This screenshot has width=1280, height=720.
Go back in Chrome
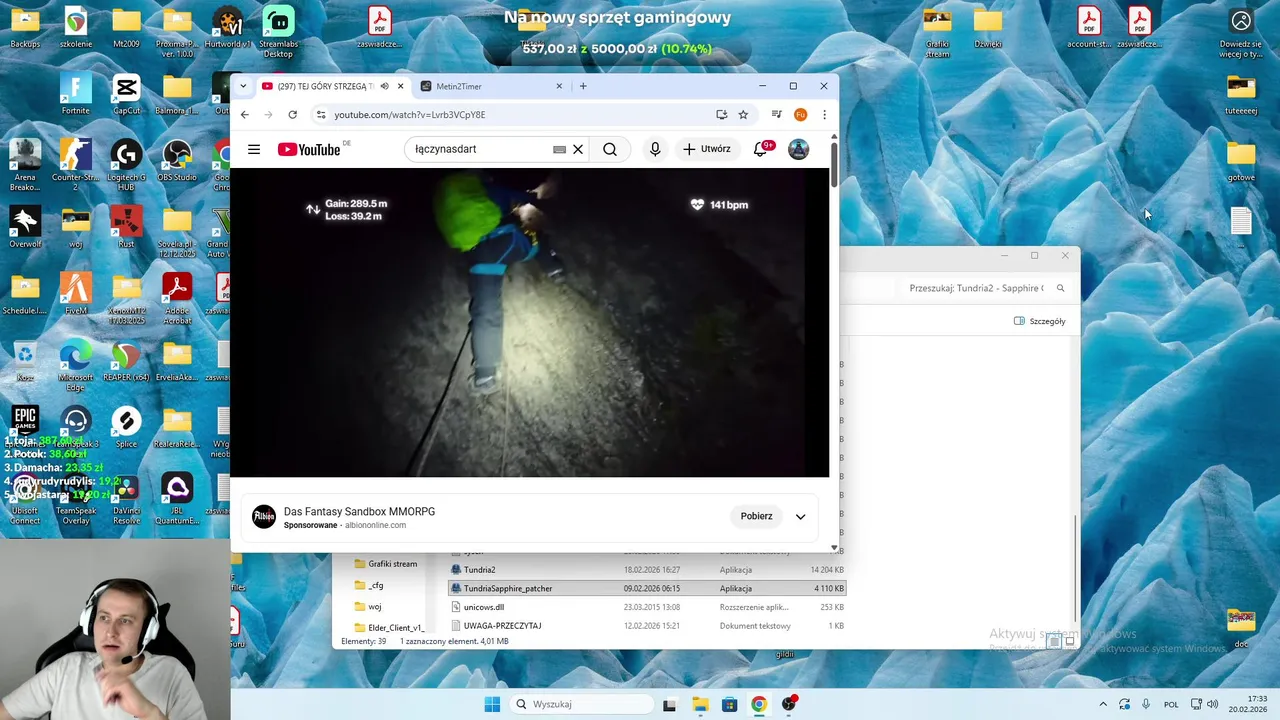coord(244,115)
